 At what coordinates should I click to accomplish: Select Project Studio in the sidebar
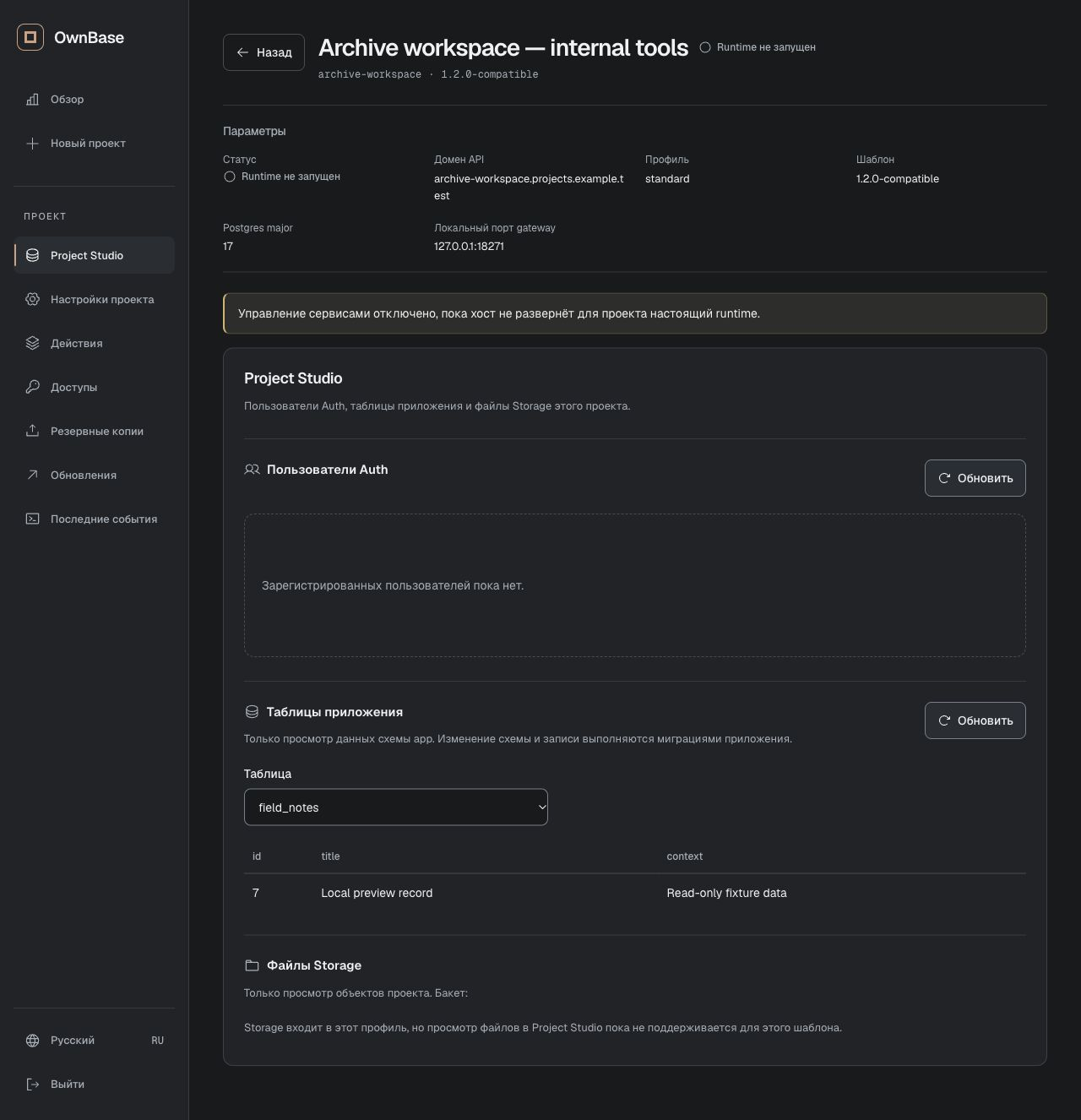(94, 255)
